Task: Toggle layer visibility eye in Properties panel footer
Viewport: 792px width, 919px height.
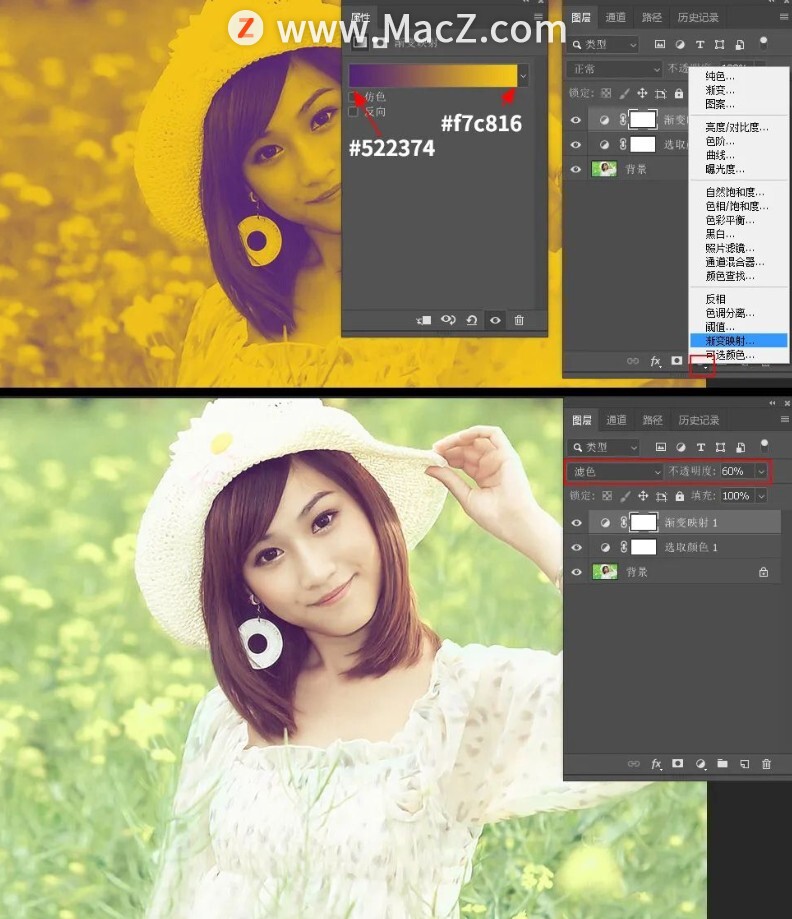Action: click(495, 320)
